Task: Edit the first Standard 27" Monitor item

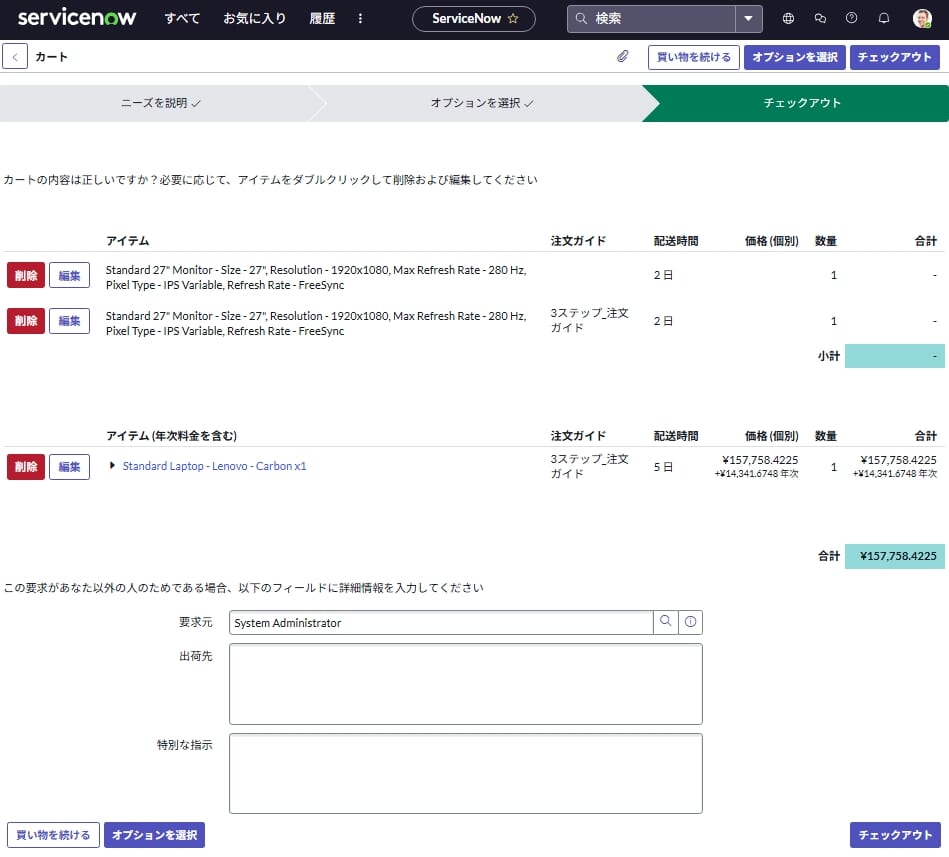Action: (x=70, y=275)
